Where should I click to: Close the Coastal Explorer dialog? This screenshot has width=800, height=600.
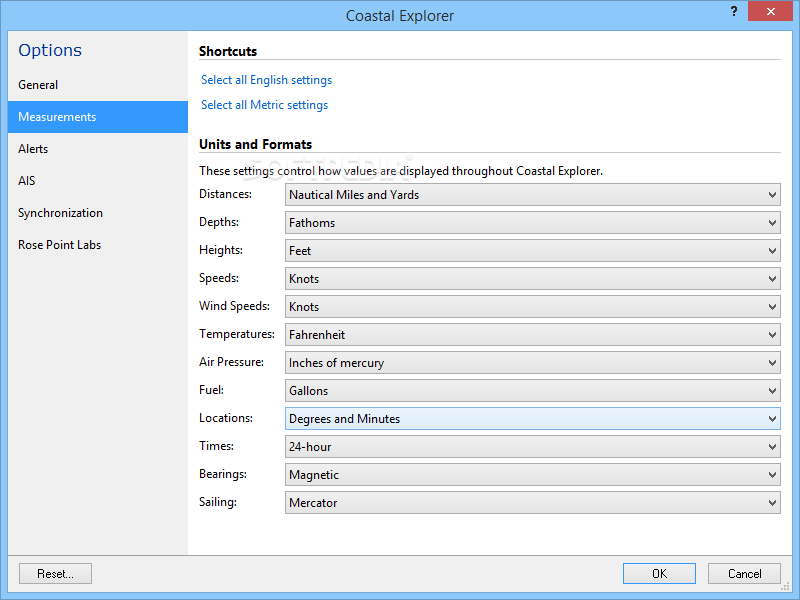pos(770,11)
